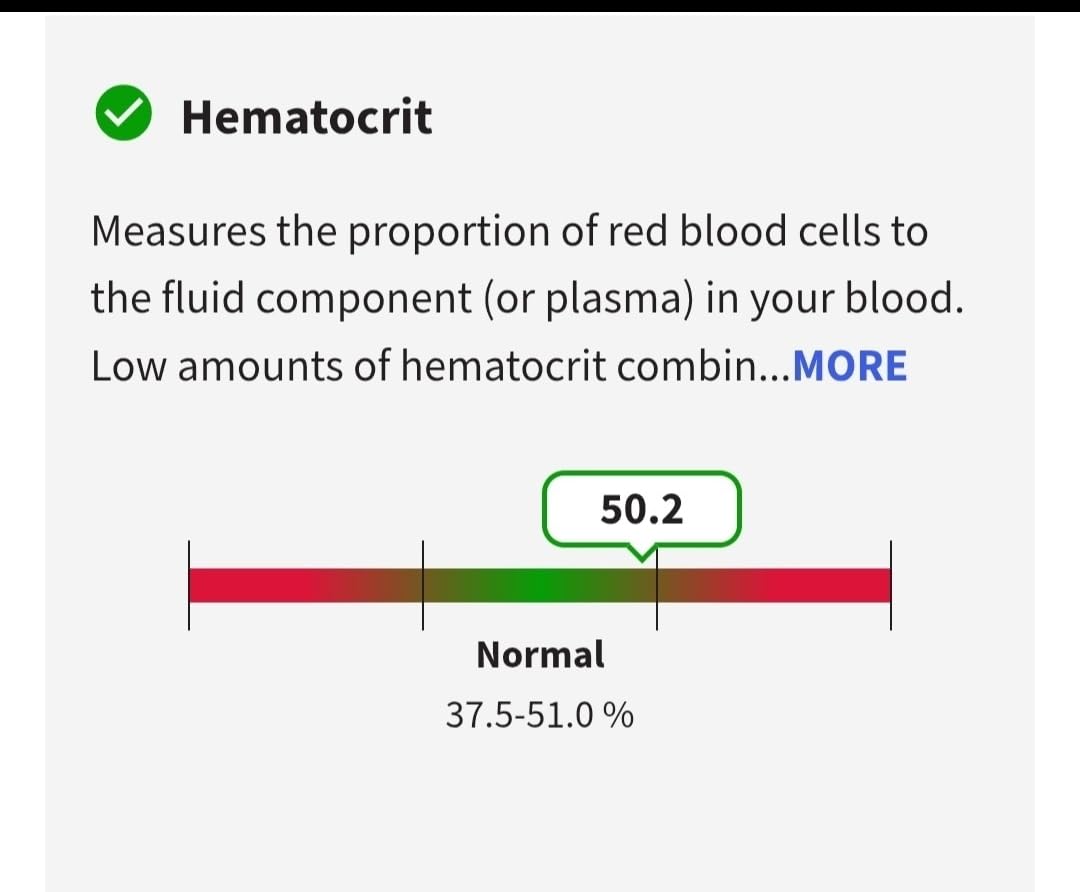Select the Normal label under the bar
1080x892 pixels.
coord(540,655)
